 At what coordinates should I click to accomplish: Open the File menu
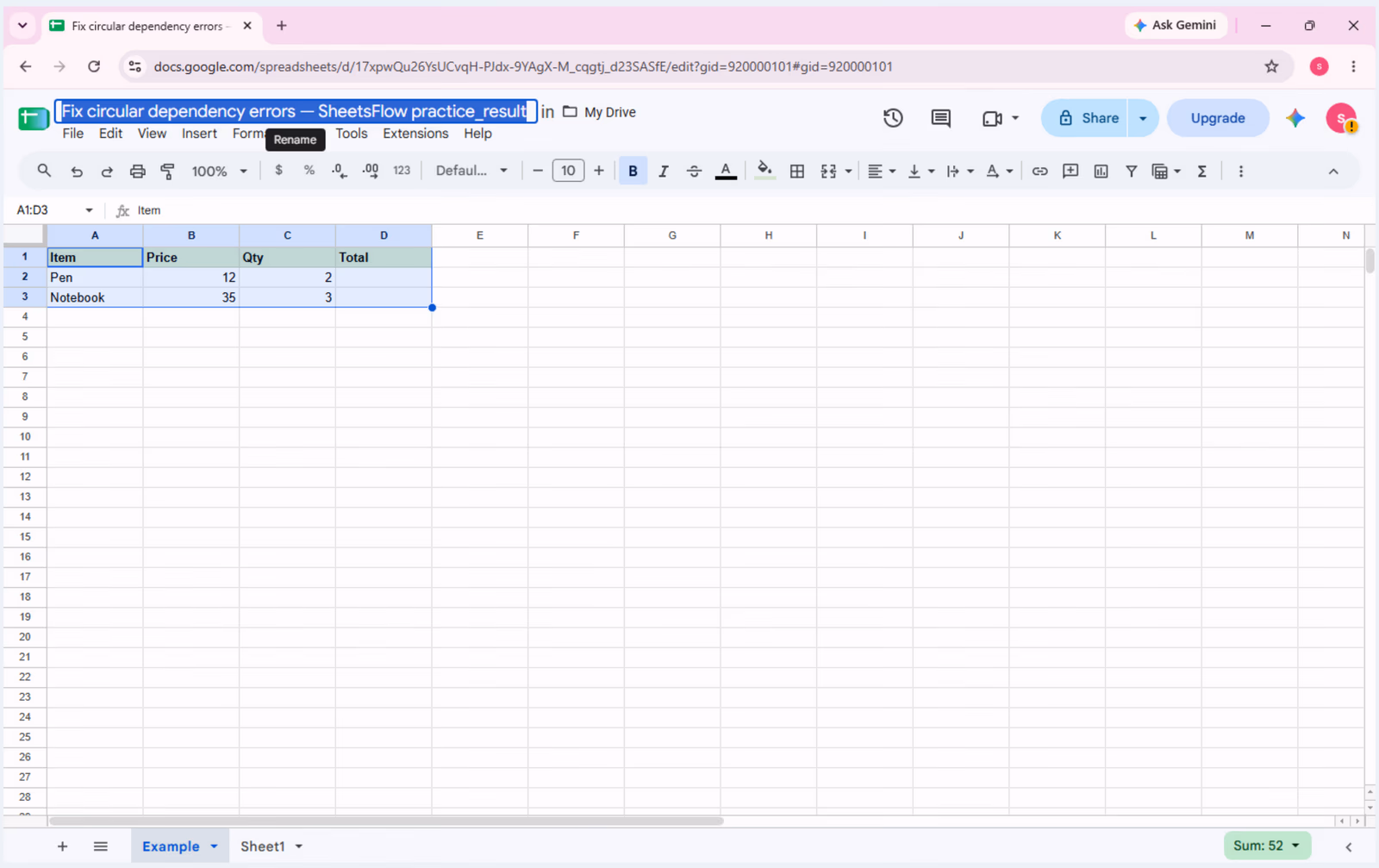tap(73, 134)
